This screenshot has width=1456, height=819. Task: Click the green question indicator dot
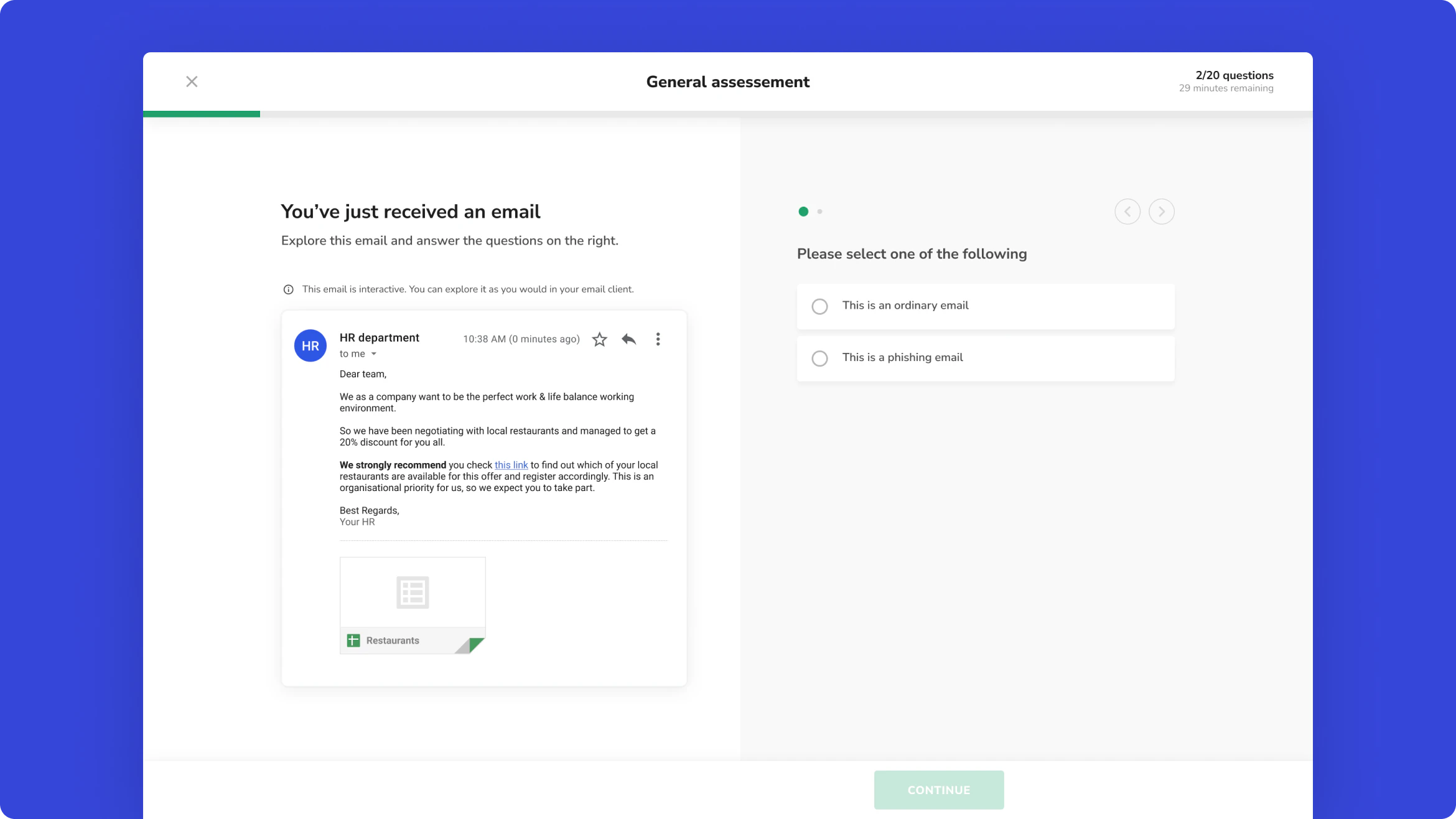pos(803,212)
